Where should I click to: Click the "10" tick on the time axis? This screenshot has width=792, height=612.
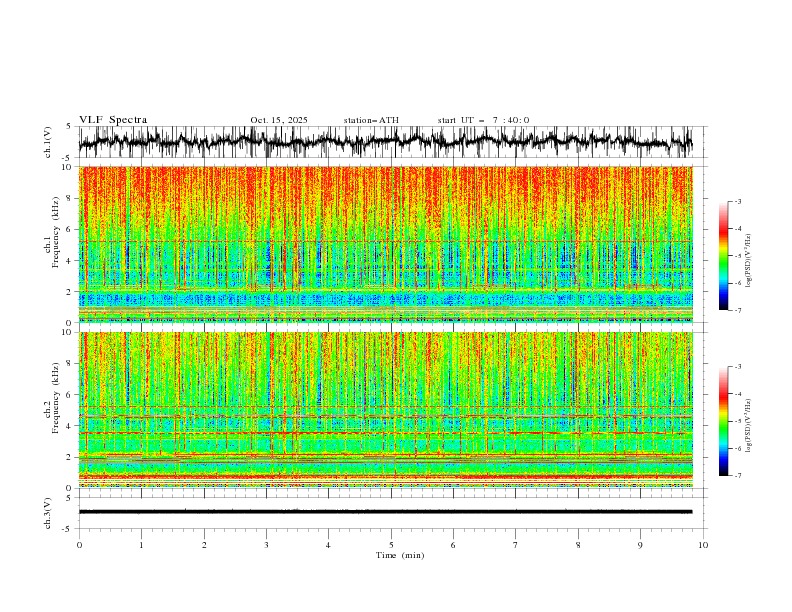(x=703, y=545)
